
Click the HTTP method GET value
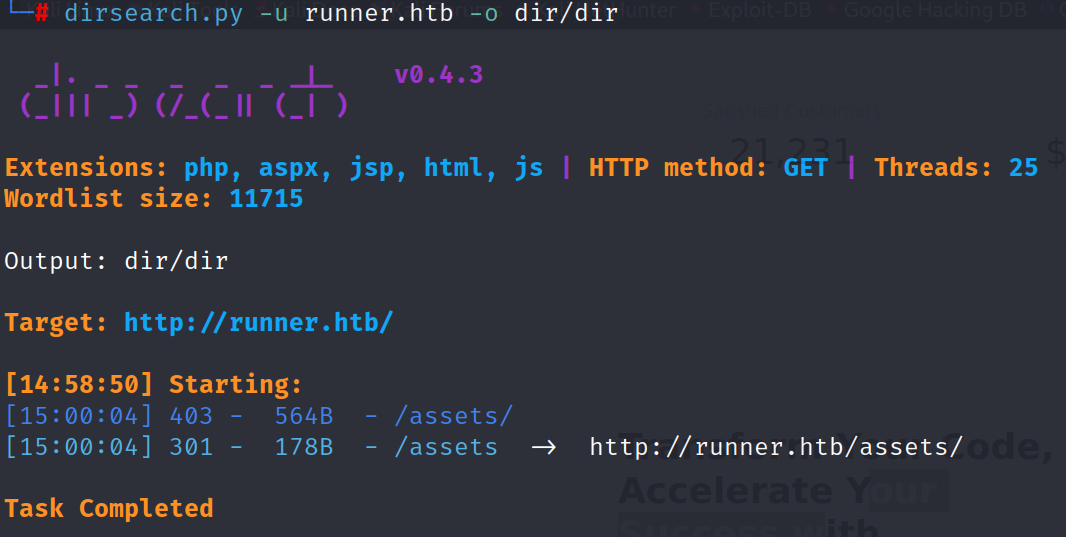(805, 167)
